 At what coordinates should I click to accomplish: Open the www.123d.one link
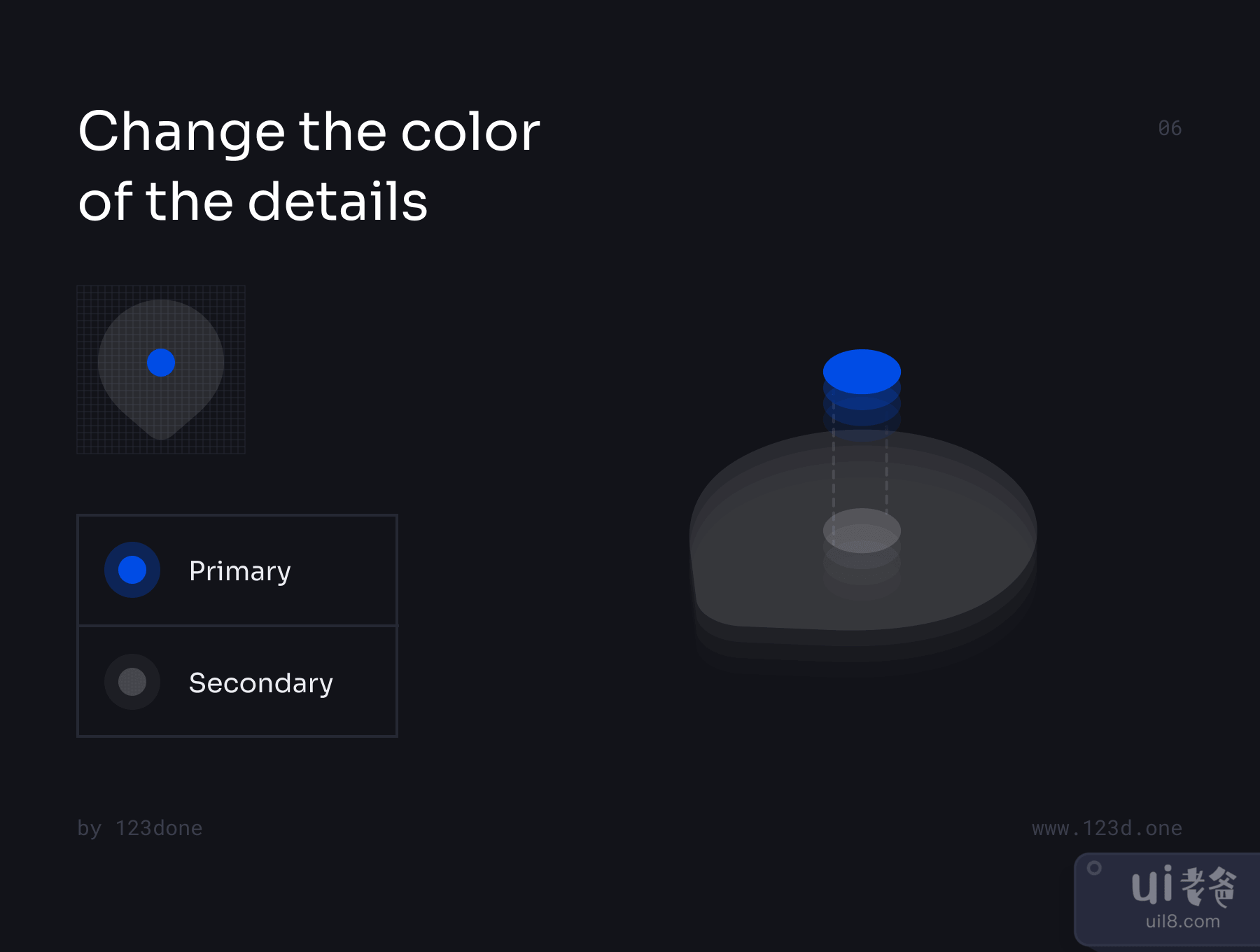pos(1107,828)
